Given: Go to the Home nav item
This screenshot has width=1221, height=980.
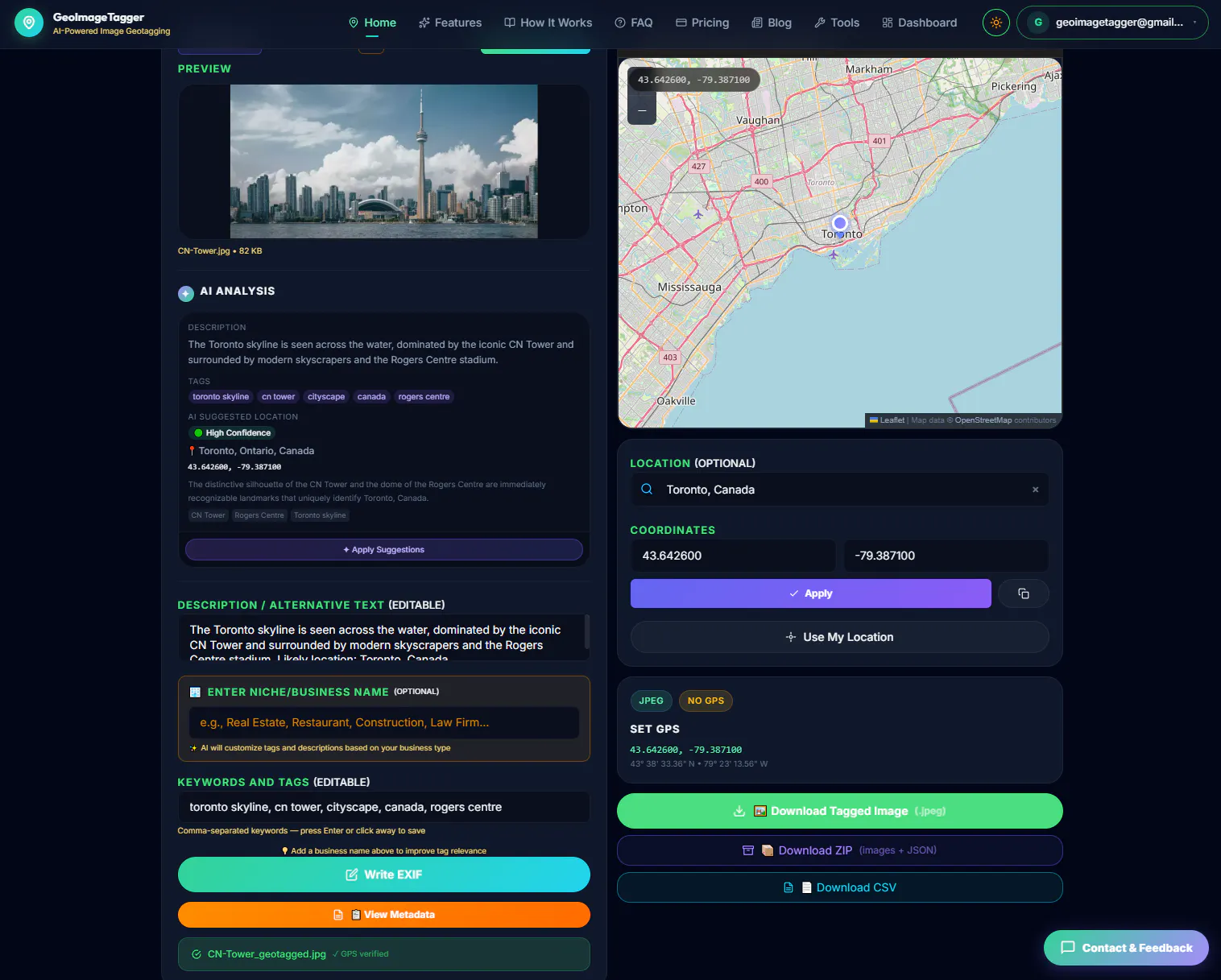Looking at the screenshot, I should pyautogui.click(x=372, y=23).
